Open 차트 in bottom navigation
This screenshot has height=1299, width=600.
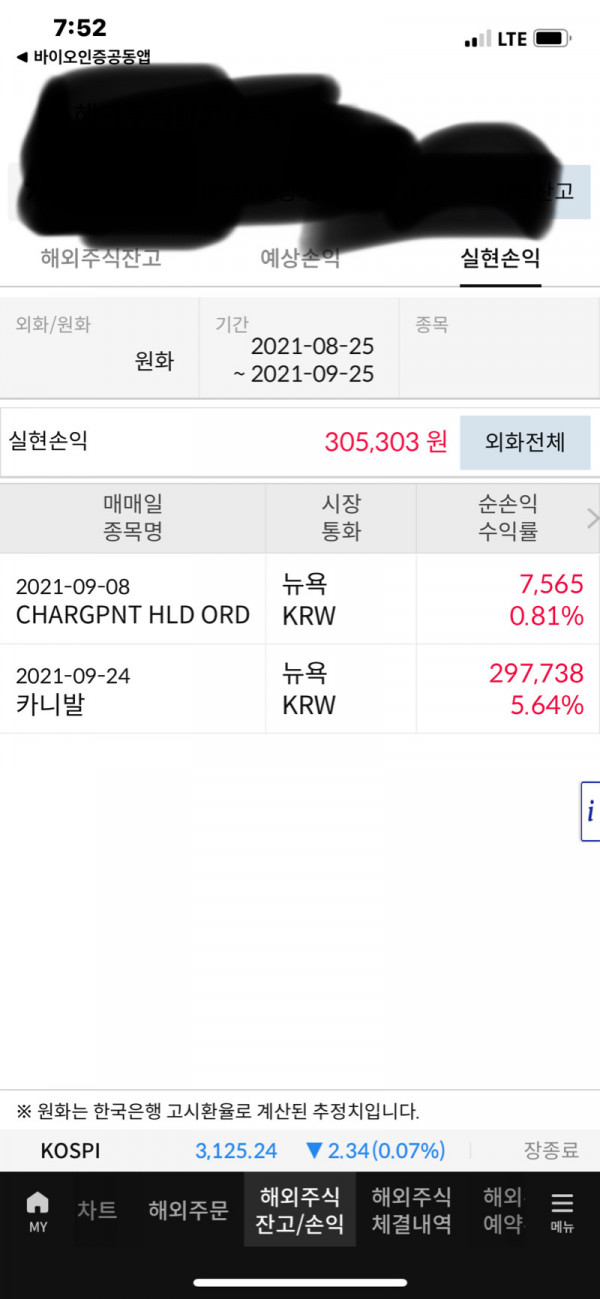97,1210
